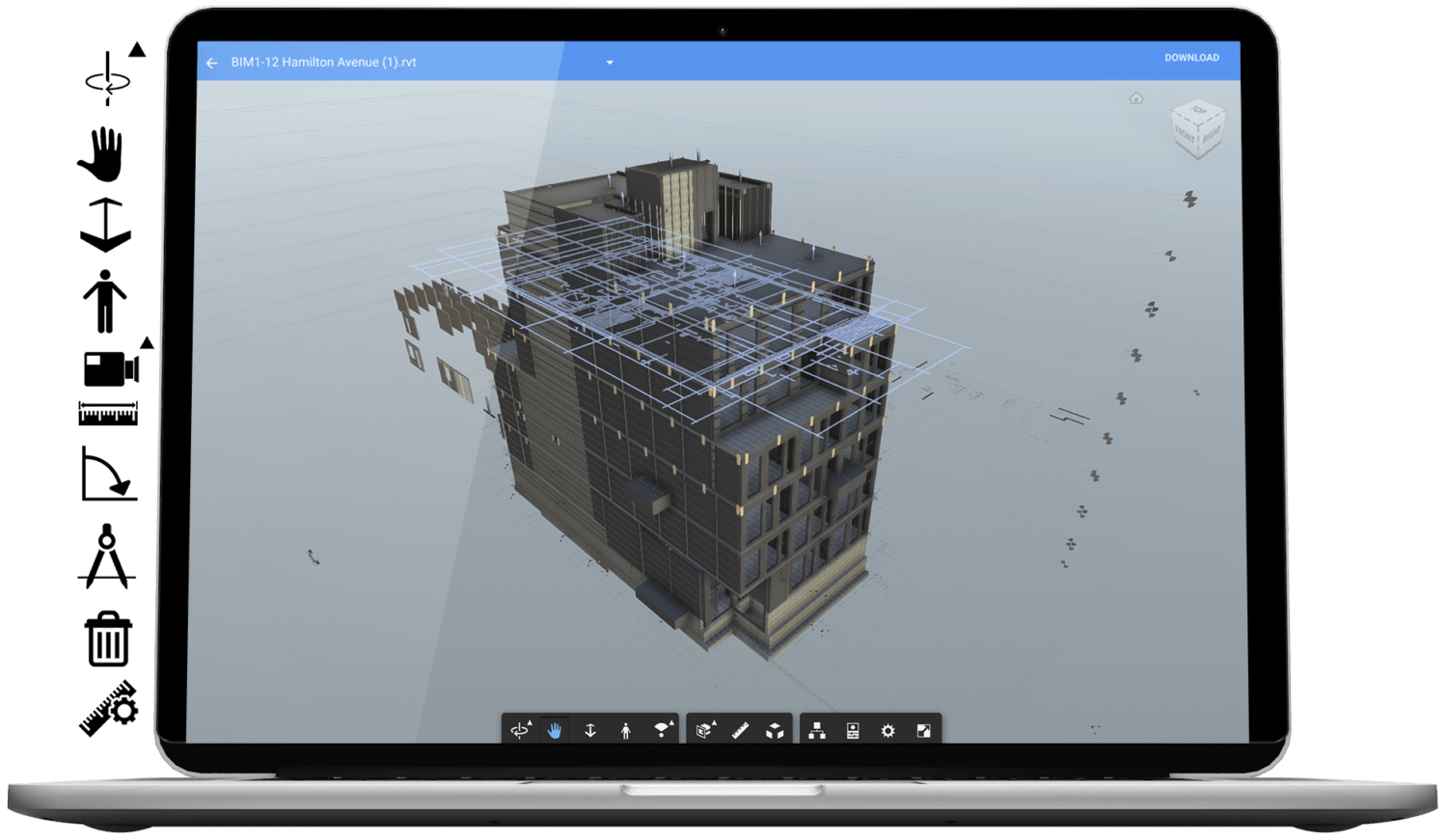Open the Properties panel
This screenshot has height=840, width=1447.
(854, 731)
